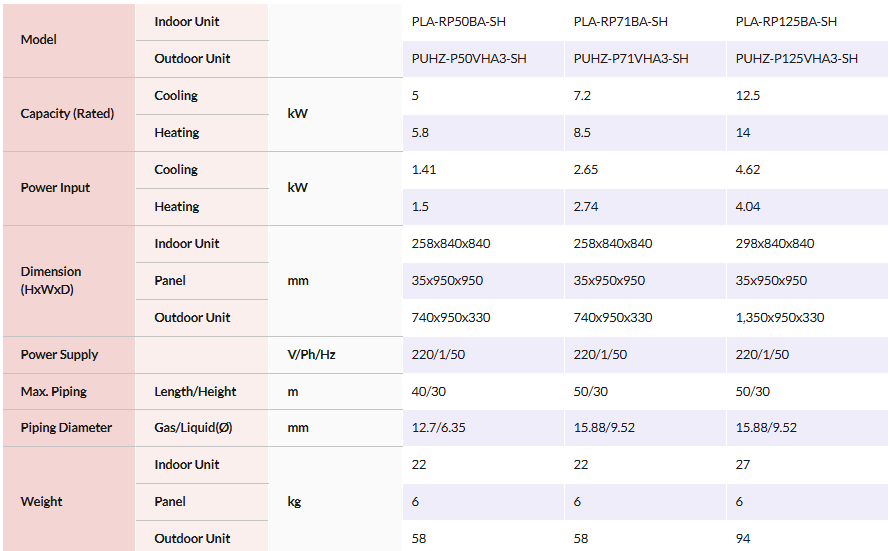Screen dimensions: 888x551
Task: Select outdoor unit PUHZ-P50VHA3-SH
Action: click(469, 59)
